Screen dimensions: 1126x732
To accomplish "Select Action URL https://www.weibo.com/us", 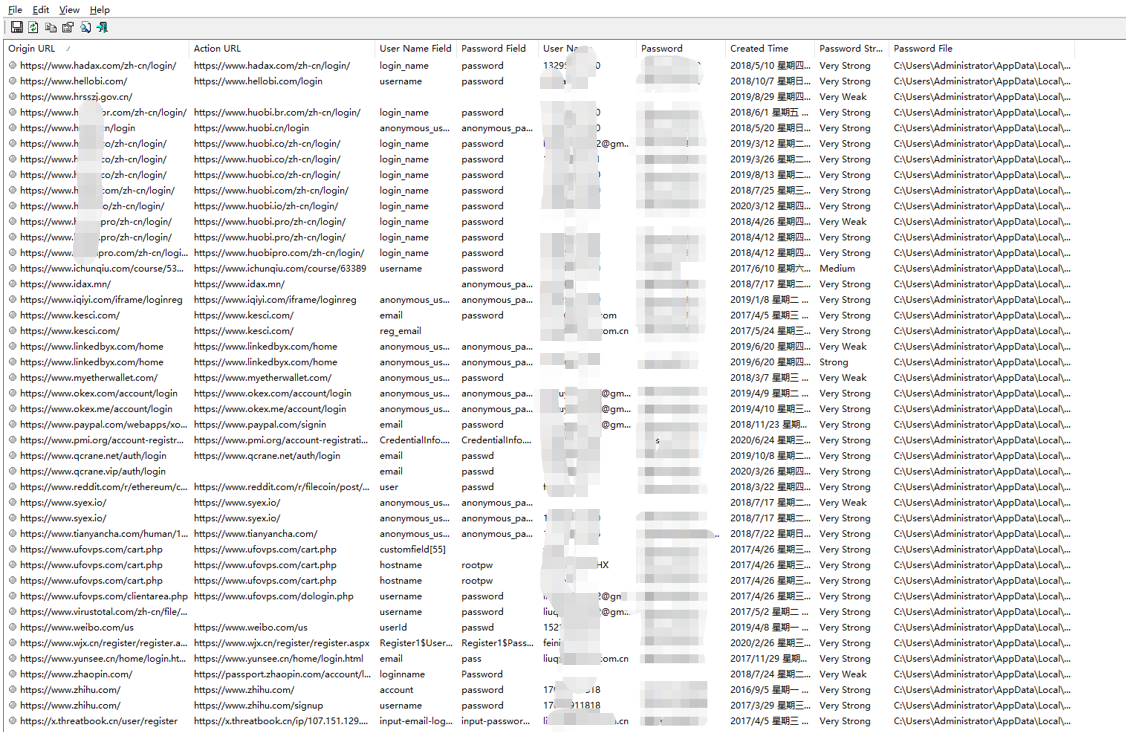I will 250,627.
